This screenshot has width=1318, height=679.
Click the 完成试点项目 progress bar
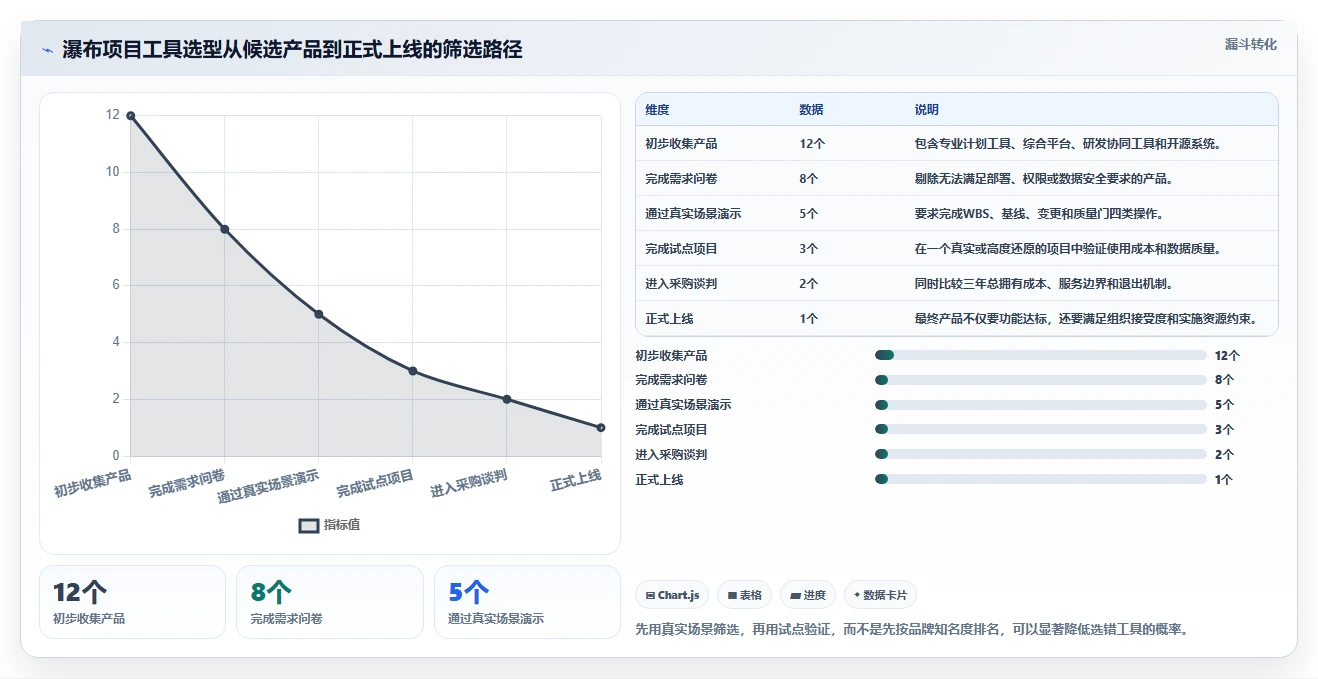coord(1040,430)
